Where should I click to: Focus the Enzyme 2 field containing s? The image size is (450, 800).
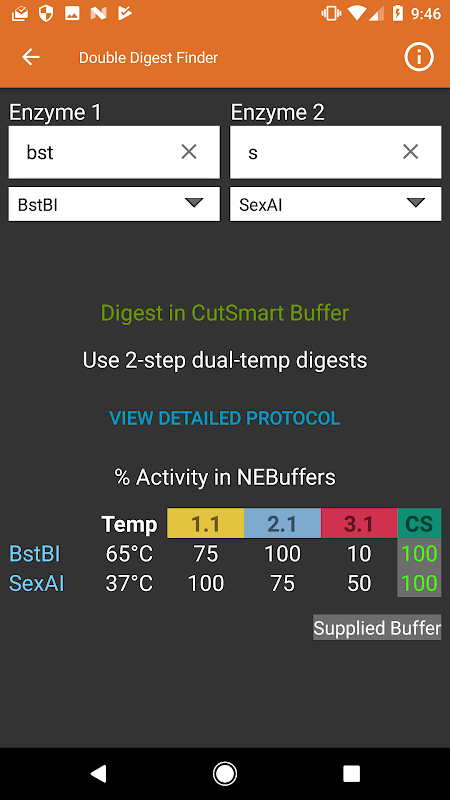click(x=336, y=152)
